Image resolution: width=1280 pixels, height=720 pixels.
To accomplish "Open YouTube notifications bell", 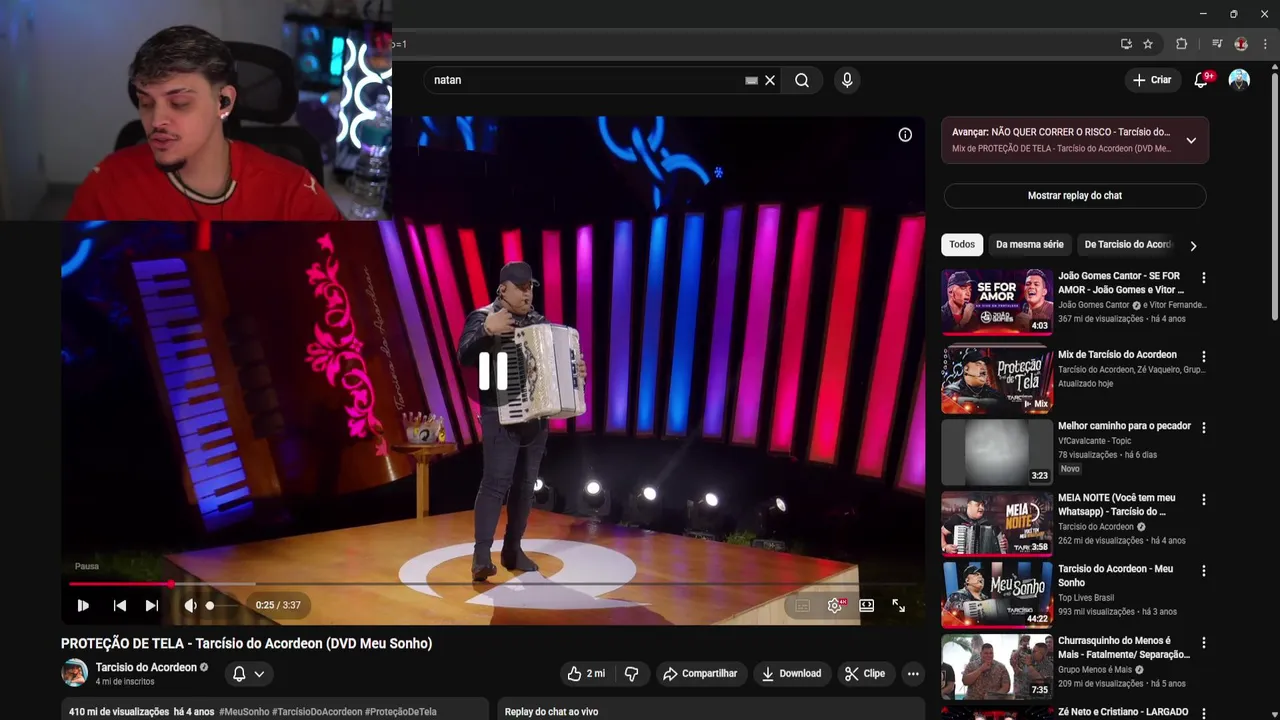I will (1202, 80).
